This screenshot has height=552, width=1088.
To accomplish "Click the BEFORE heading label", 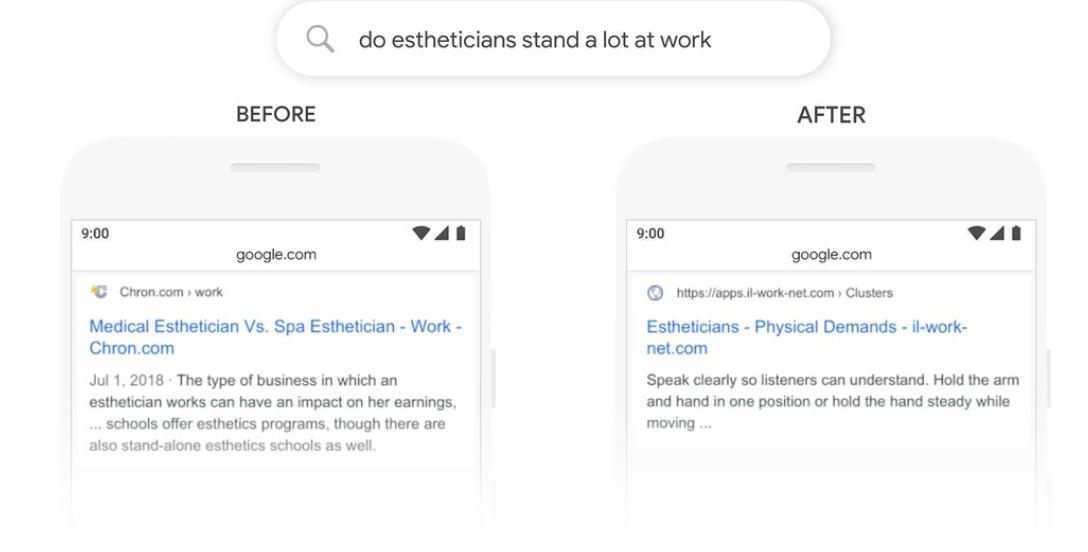I will [x=276, y=114].
